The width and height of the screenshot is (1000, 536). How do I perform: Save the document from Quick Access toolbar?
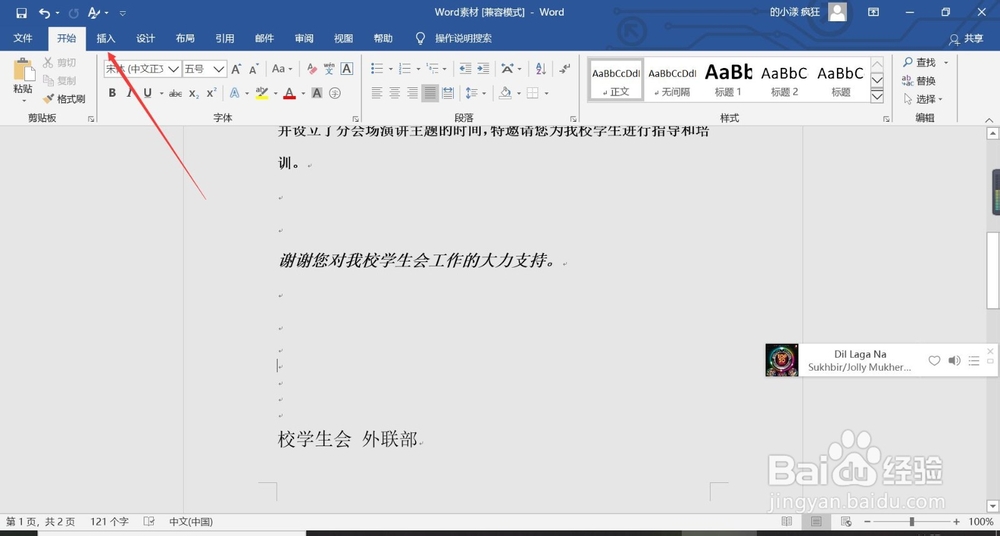tap(21, 13)
